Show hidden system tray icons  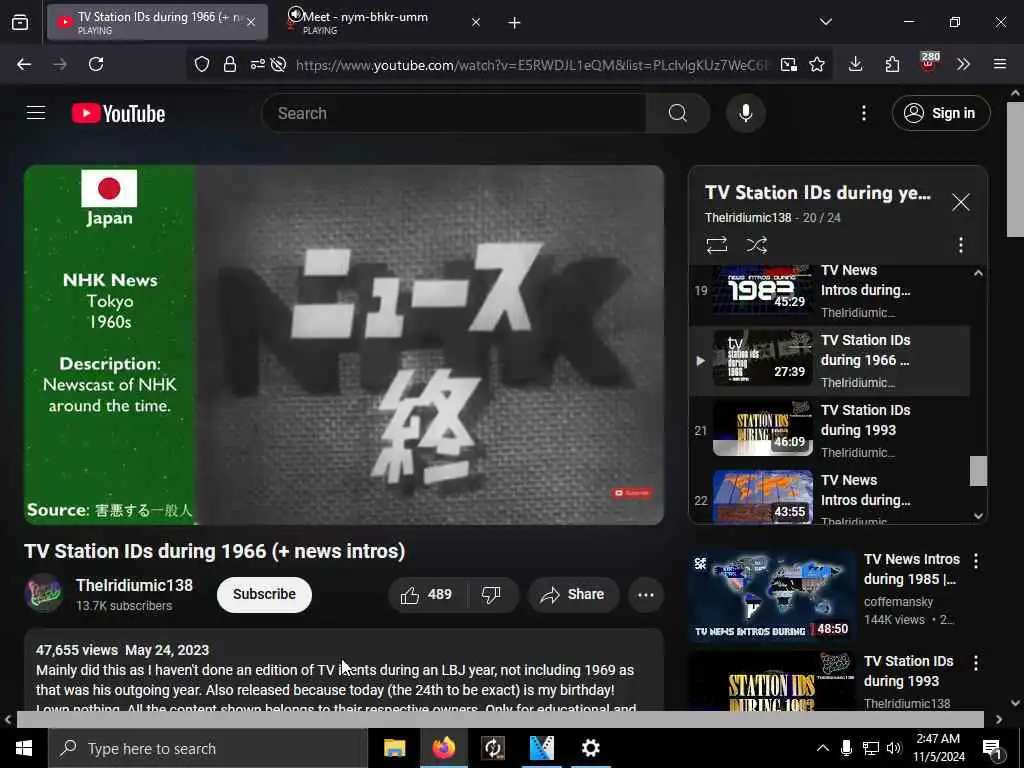pos(822,748)
